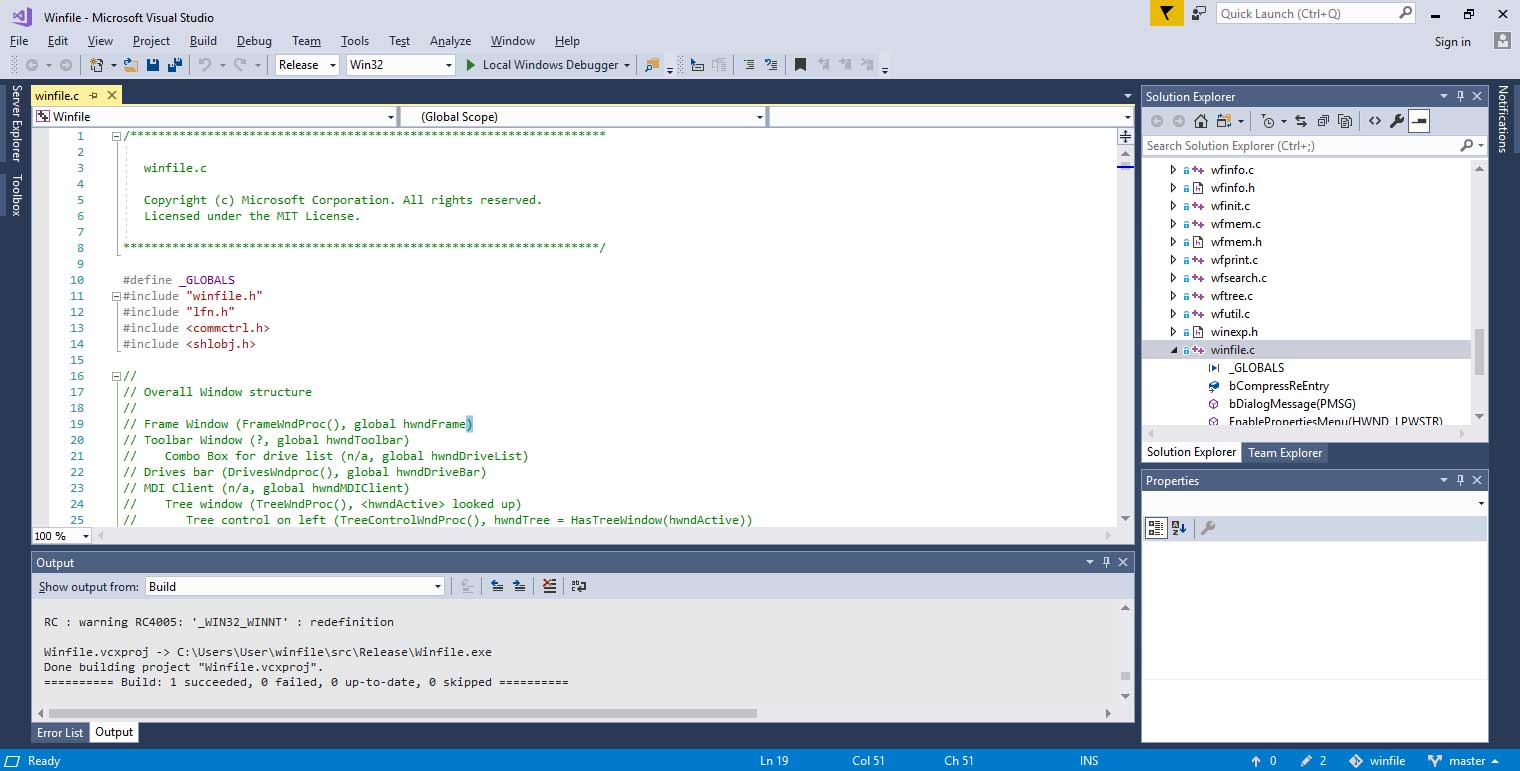Image resolution: width=1520 pixels, height=771 pixels.
Task: Click the Clear All icon in Output
Action: pyautogui.click(x=549, y=586)
